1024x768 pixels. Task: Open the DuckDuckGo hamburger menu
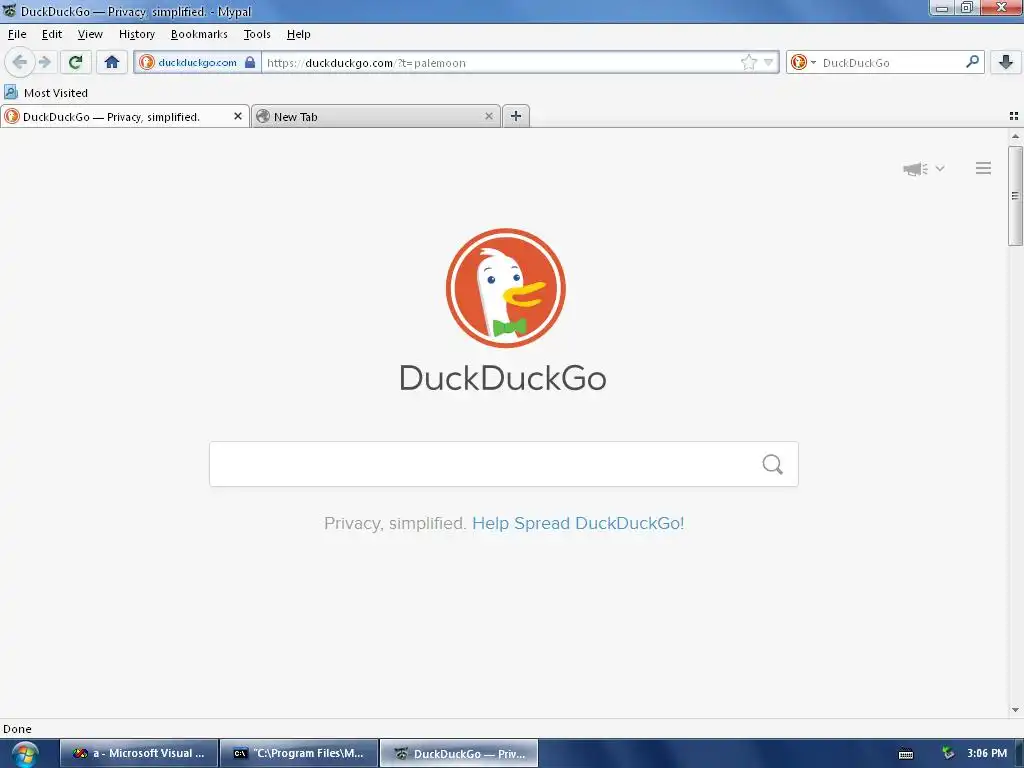click(984, 168)
